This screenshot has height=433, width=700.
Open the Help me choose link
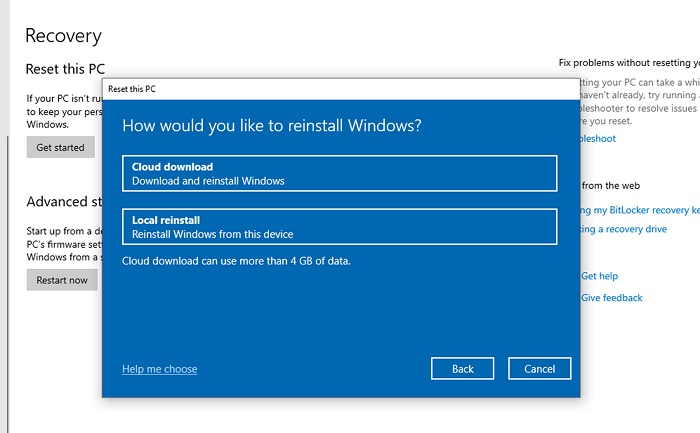tap(159, 369)
